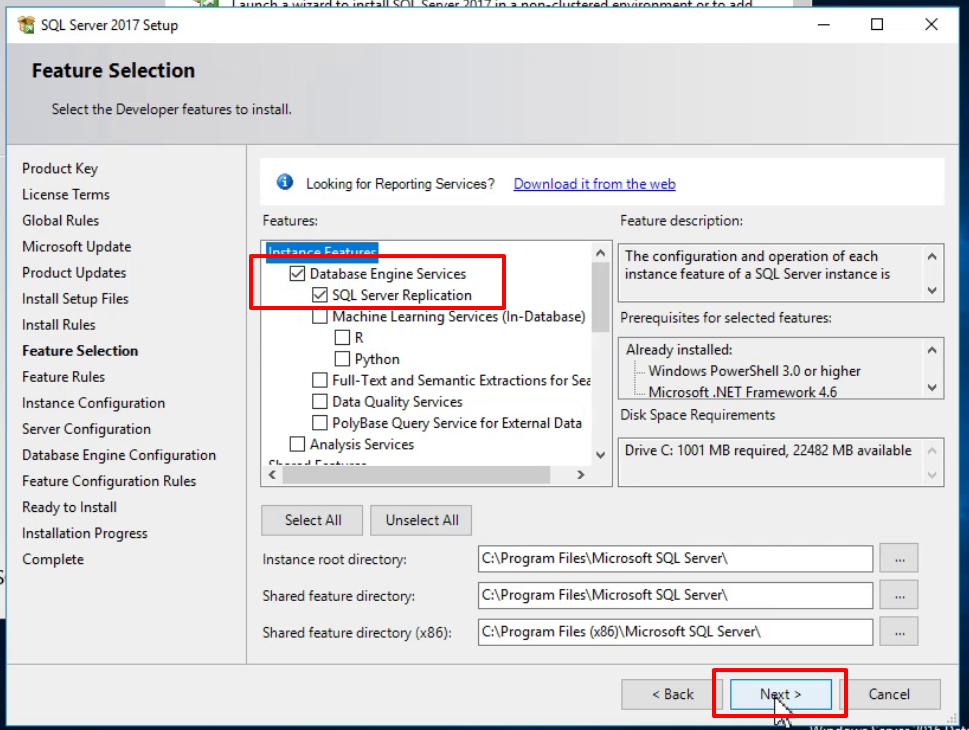Select the Install Rules step in the sidebar
Screen dimensions: 969x730
[x=59, y=325]
